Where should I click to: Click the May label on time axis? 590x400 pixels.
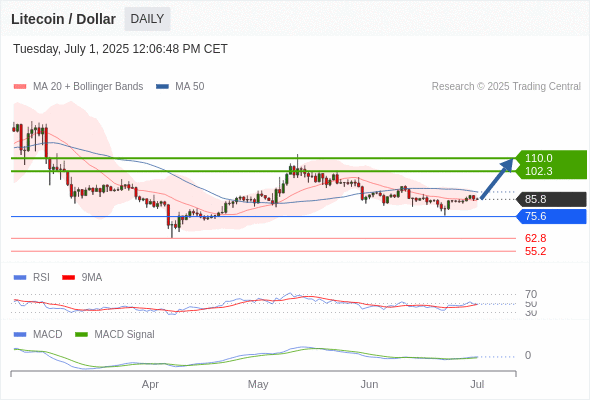[258, 385]
